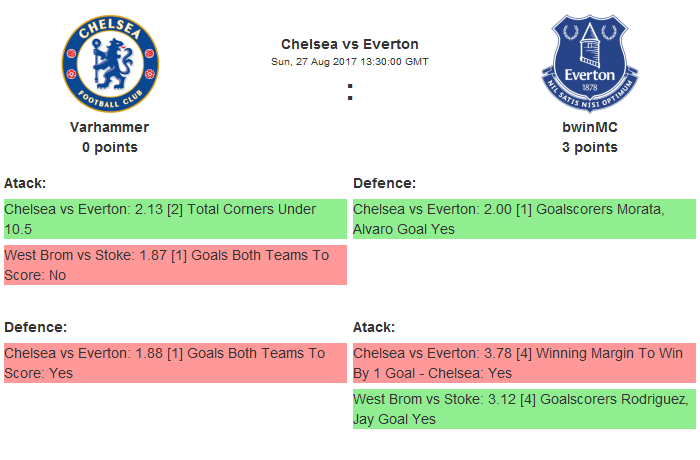Click the Everton club crest
The height and width of the screenshot is (460, 700).
point(589,63)
